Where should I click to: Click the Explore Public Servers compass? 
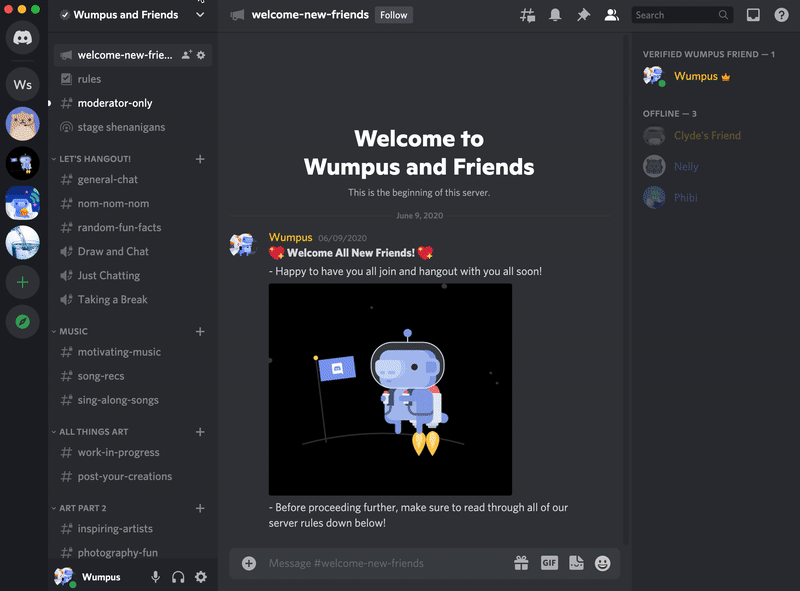(x=23, y=322)
